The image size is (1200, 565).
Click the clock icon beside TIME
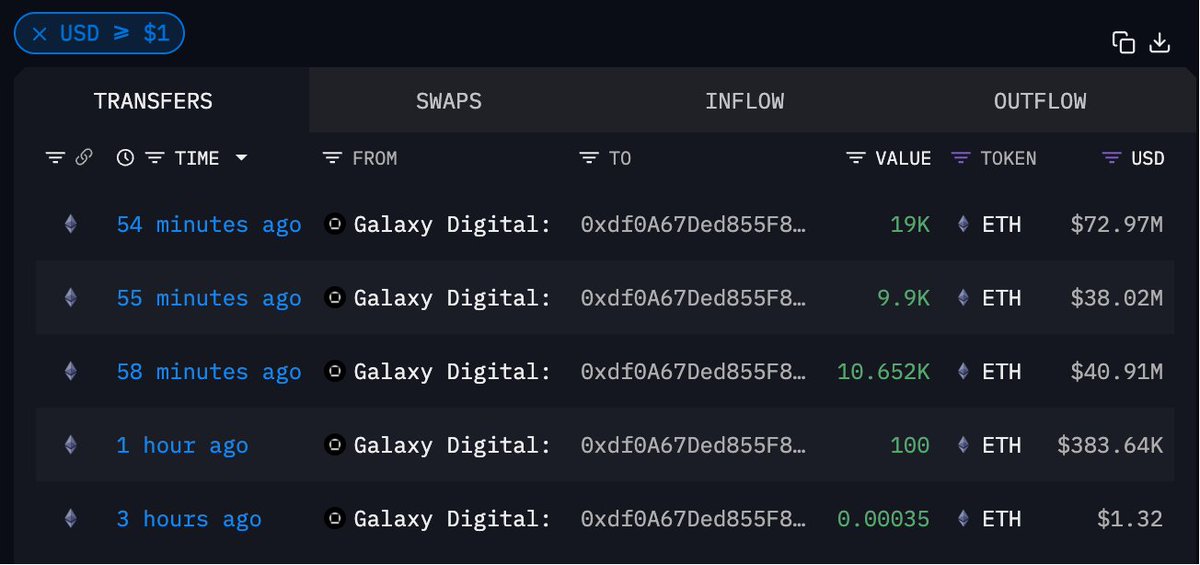point(125,157)
